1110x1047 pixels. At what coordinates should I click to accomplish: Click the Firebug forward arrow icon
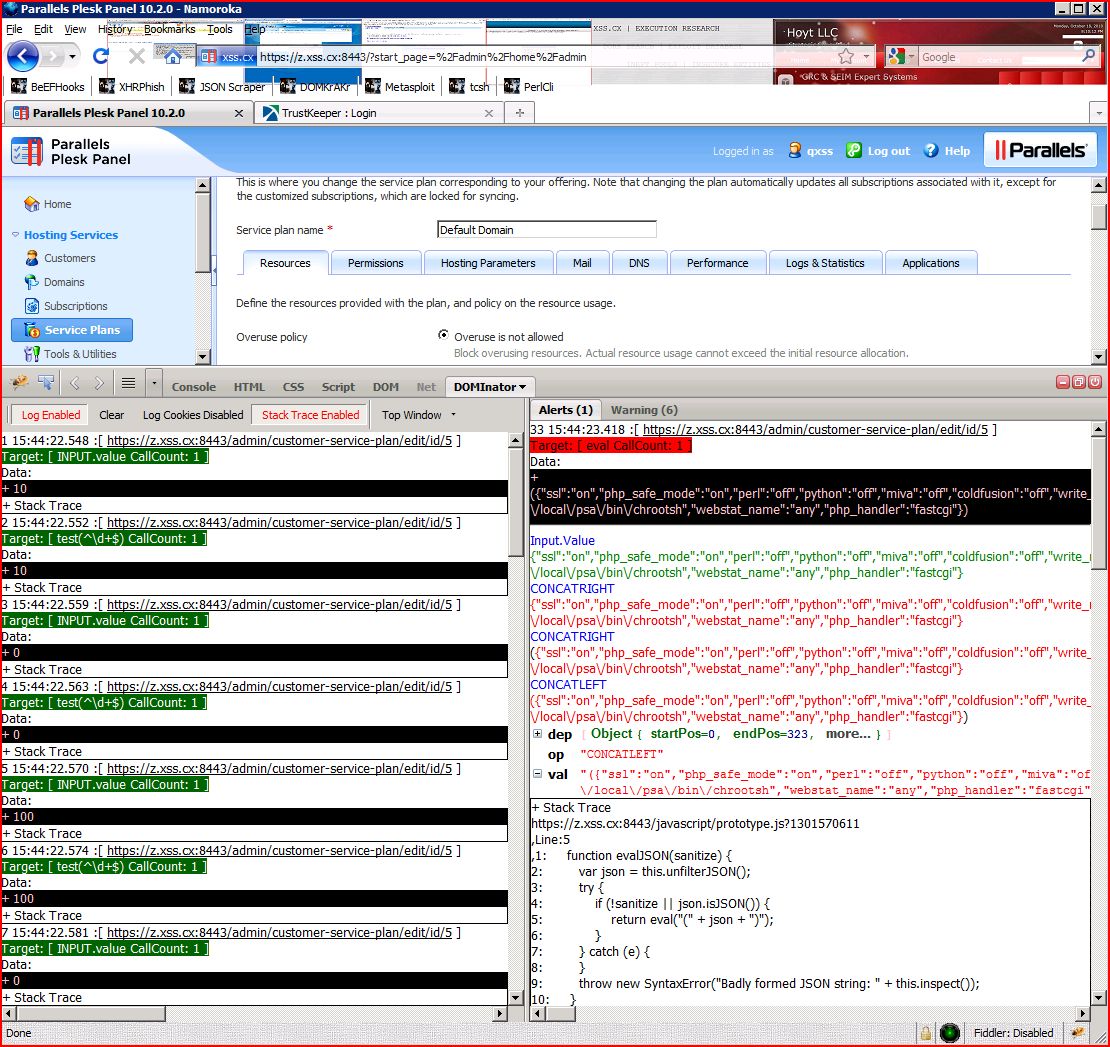(99, 383)
